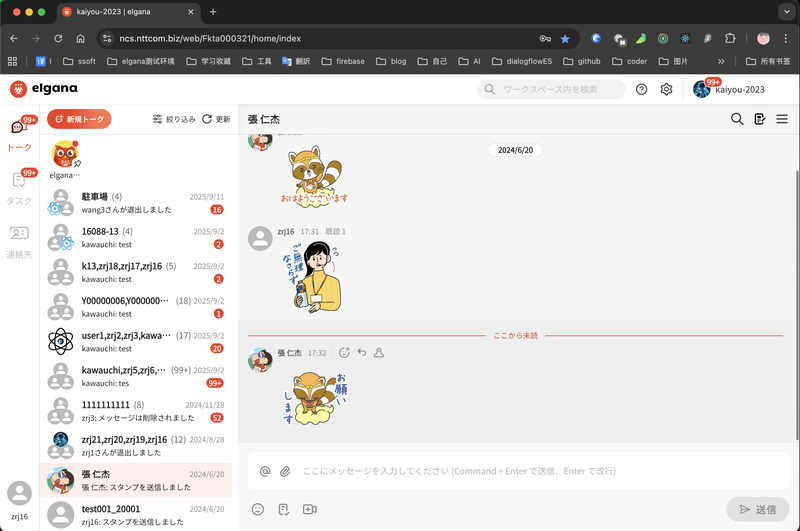
Task: Click the 既読 1 read status
Action: pyautogui.click(x=335, y=232)
